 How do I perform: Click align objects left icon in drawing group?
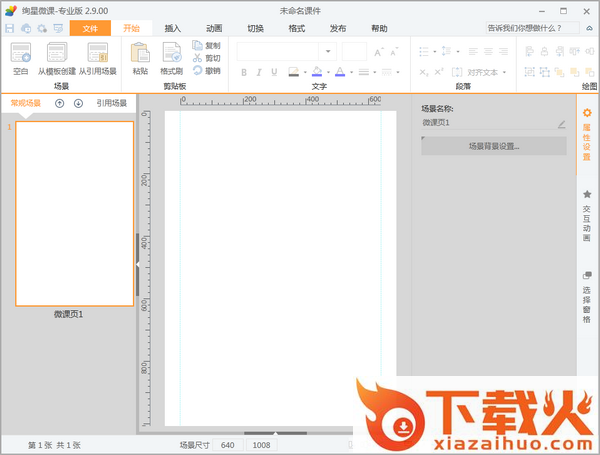point(530,51)
